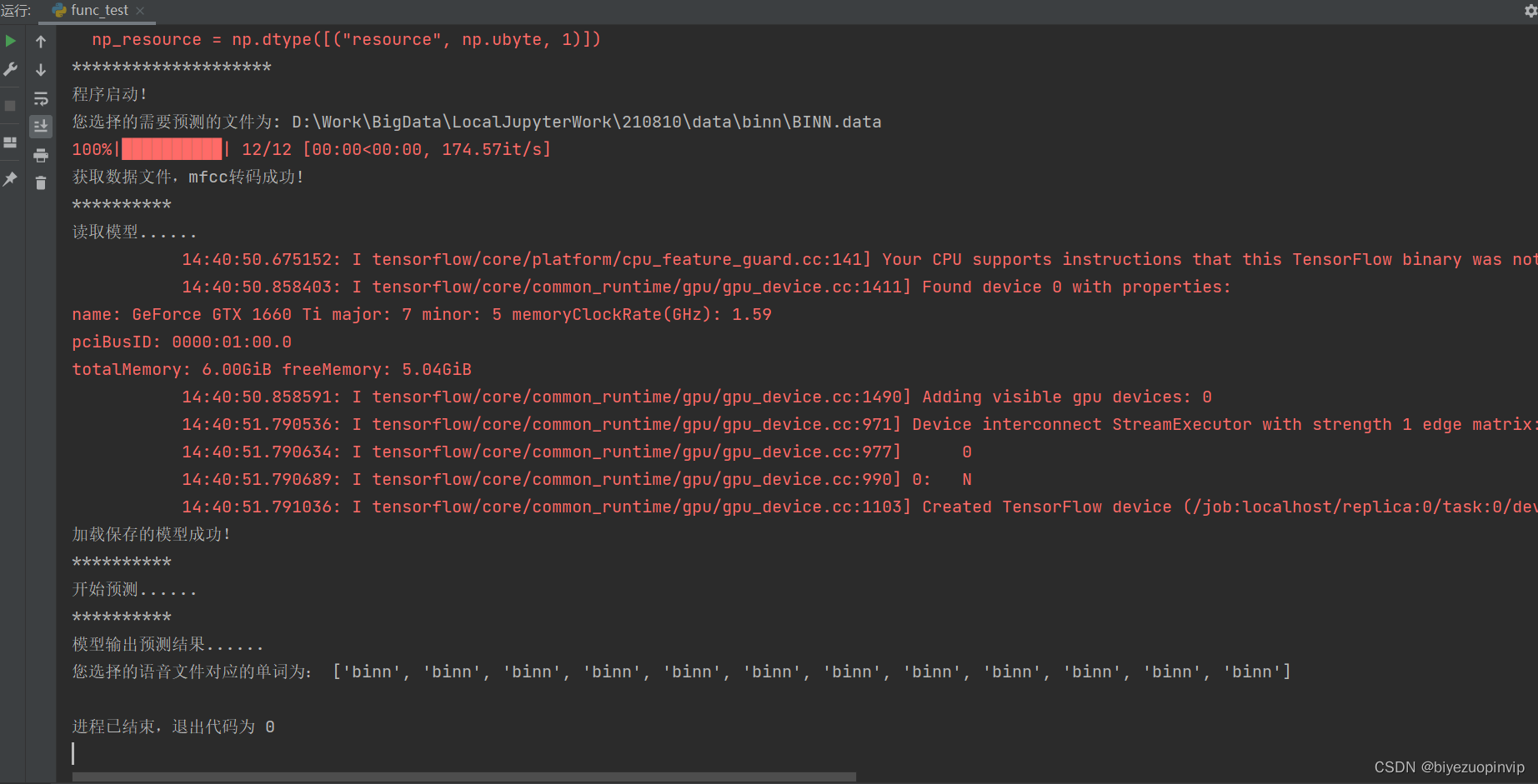Viewport: 1538px width, 784px height.
Task: Click the Adding visible gpu devices line
Action: point(697,397)
